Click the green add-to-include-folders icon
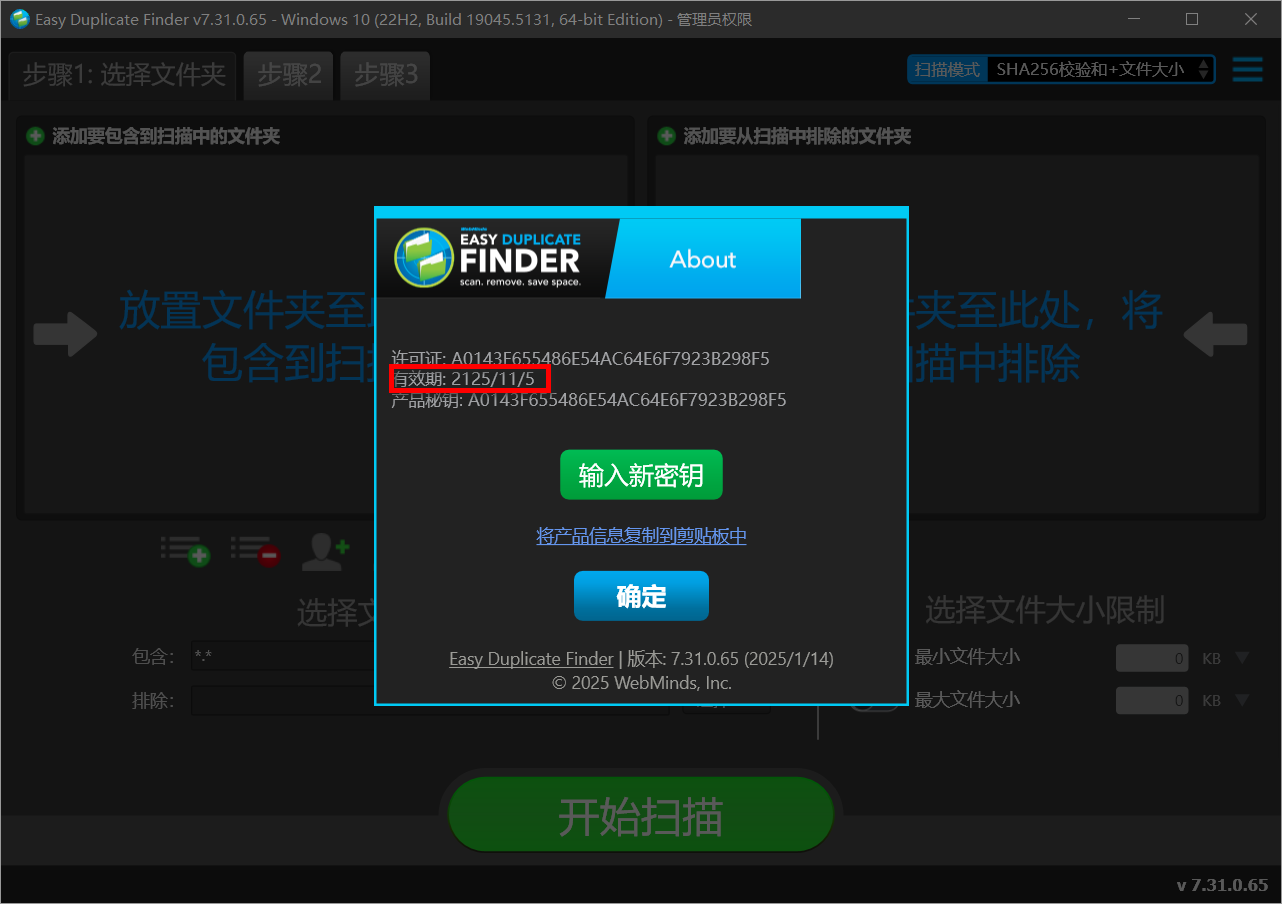Image resolution: width=1282 pixels, height=904 pixels. click(33, 136)
